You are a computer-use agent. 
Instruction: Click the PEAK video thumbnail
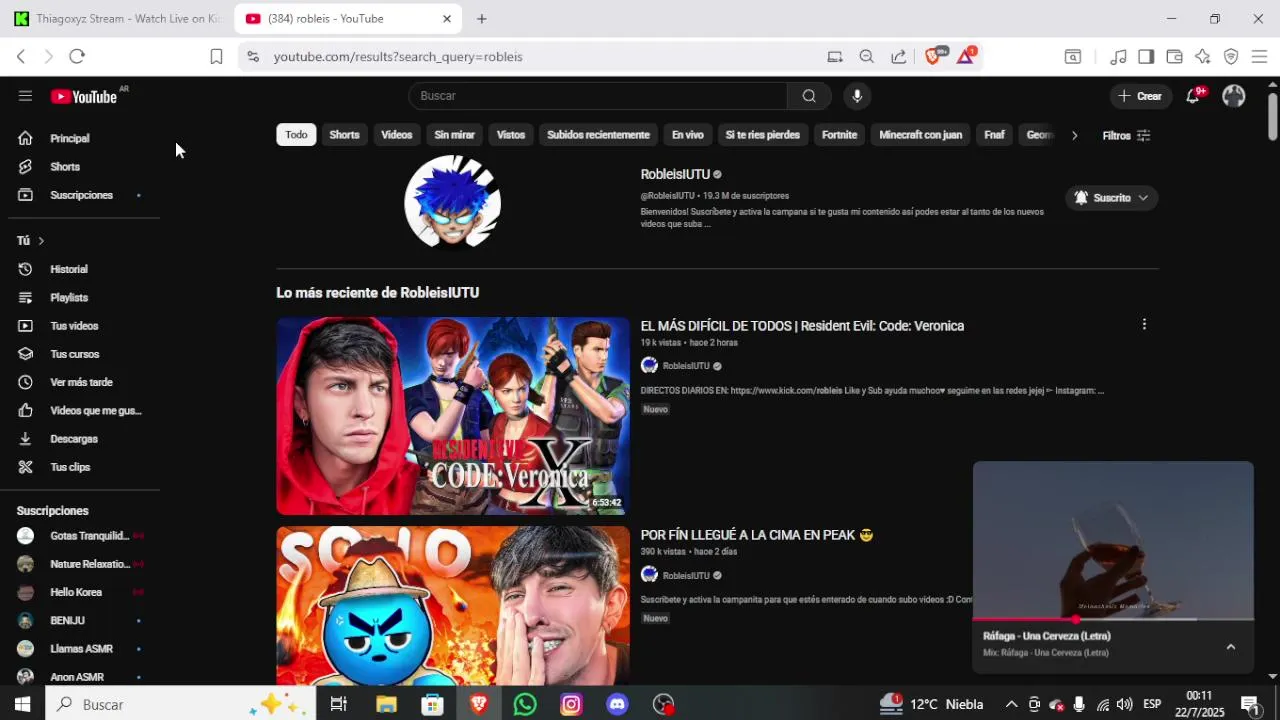(x=453, y=606)
